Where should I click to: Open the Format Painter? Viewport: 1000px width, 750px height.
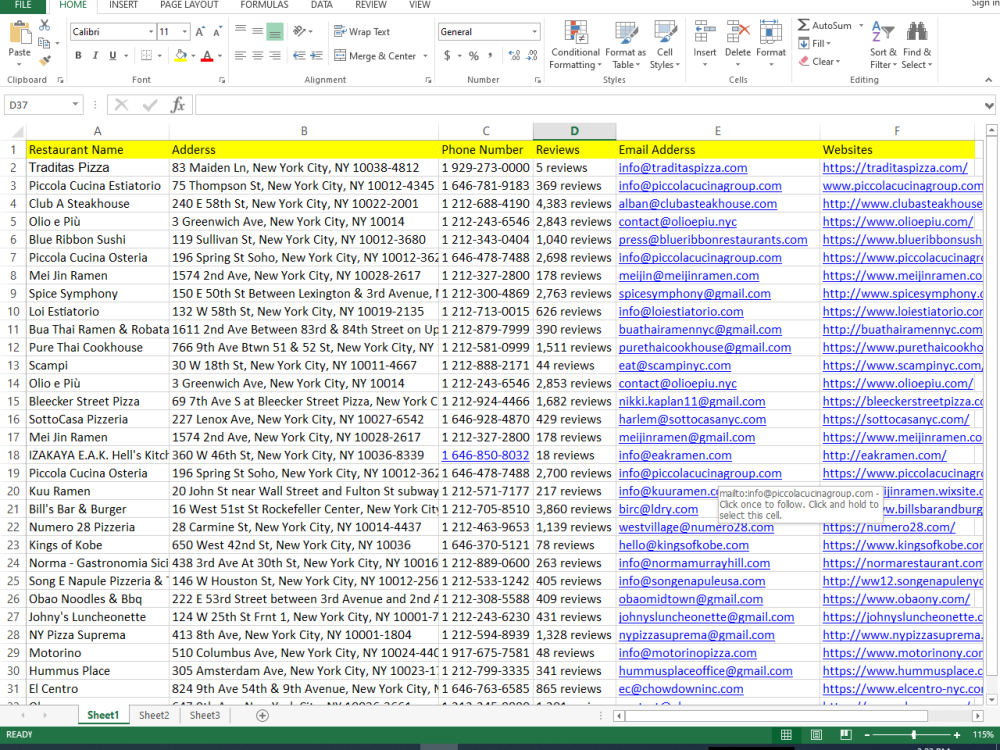pyautogui.click(x=45, y=62)
